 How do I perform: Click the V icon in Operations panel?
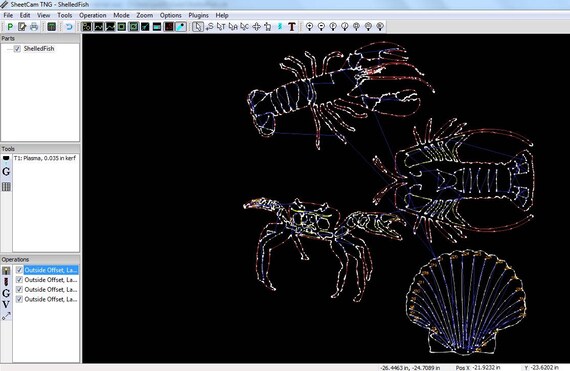(6, 305)
